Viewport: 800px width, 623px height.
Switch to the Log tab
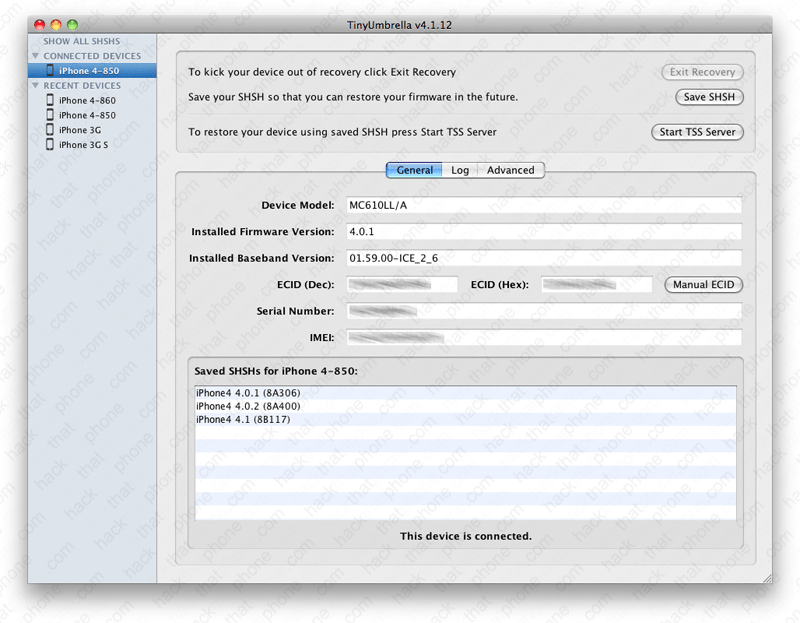[x=459, y=170]
